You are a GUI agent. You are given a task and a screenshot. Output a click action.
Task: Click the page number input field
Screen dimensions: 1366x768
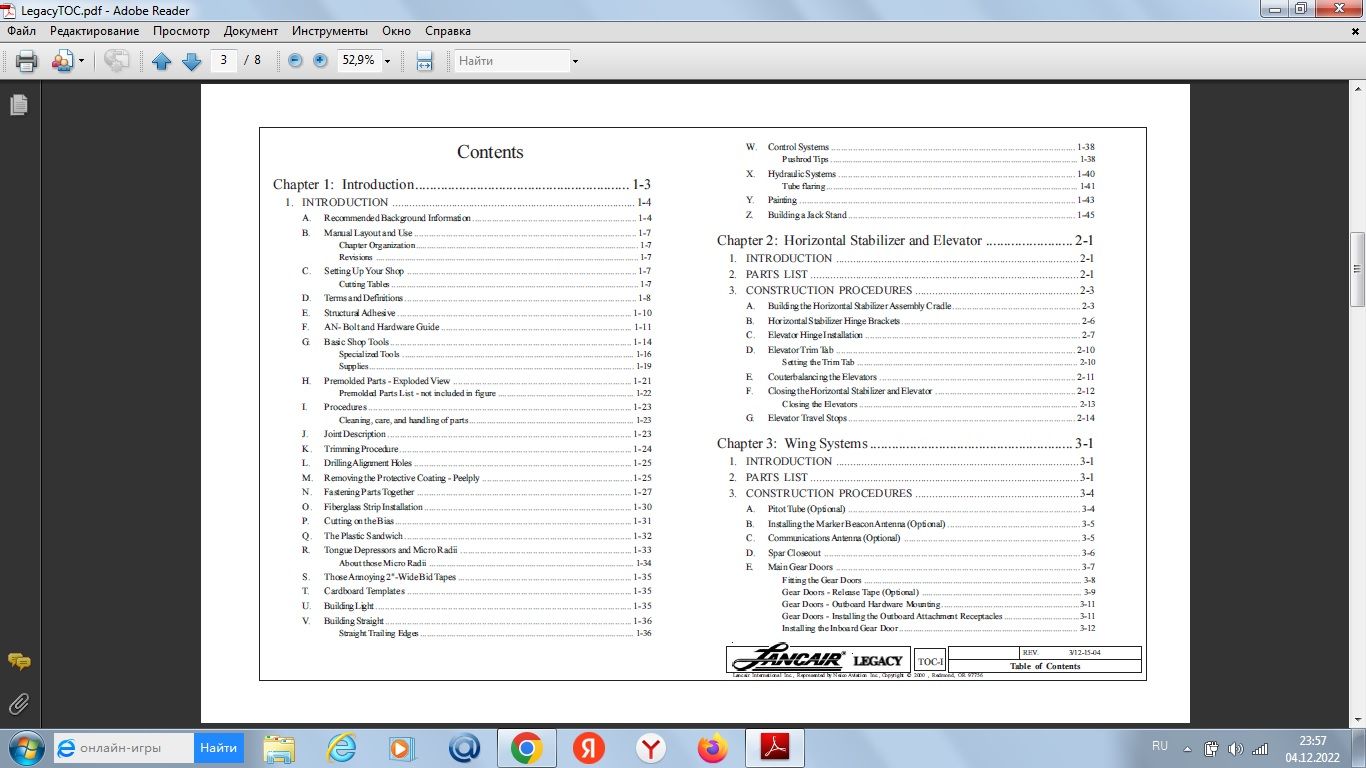223,60
